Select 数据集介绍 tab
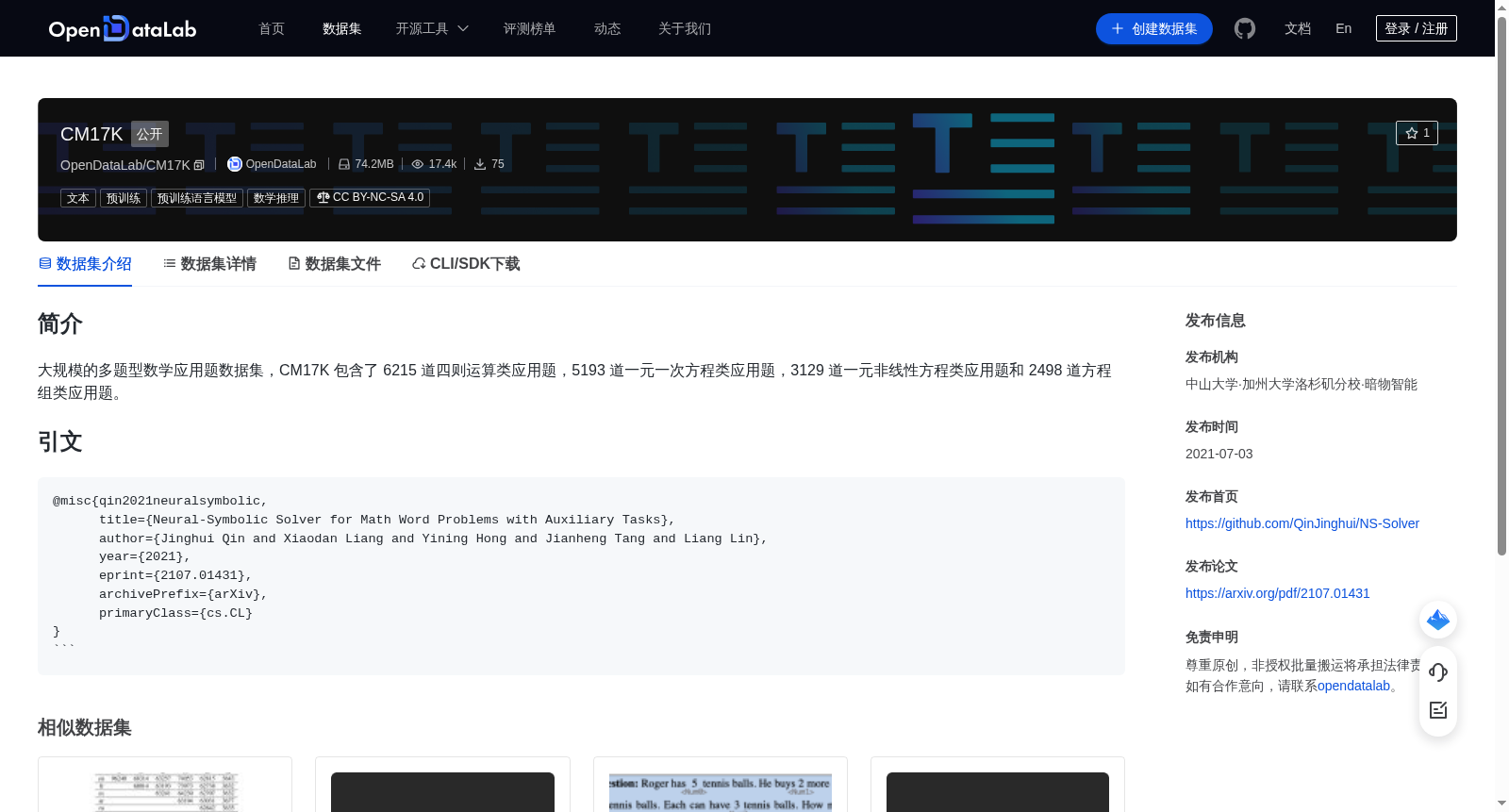Image resolution: width=1509 pixels, height=812 pixels. (x=85, y=264)
